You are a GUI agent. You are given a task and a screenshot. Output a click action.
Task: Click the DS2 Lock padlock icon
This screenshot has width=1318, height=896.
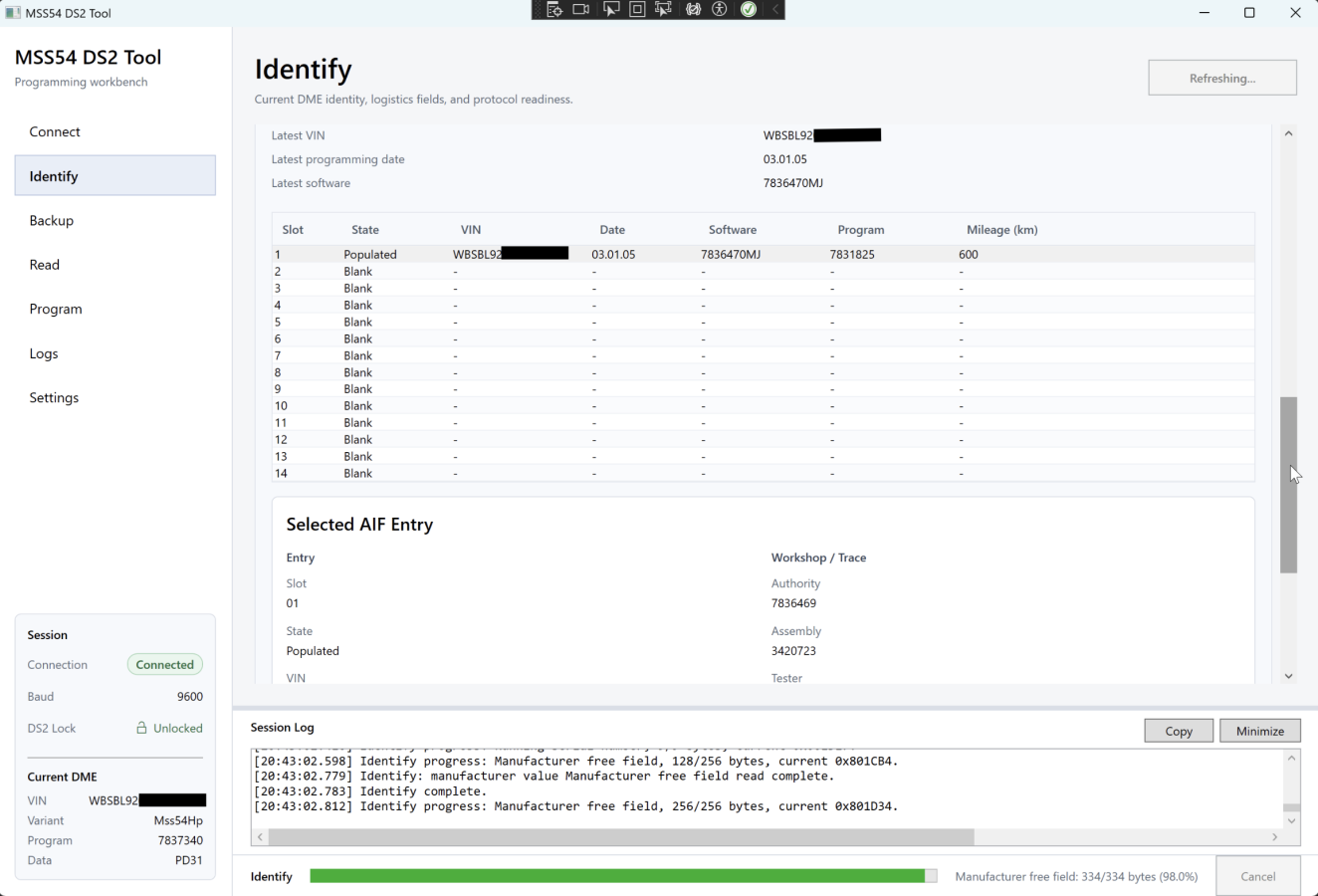coord(141,728)
